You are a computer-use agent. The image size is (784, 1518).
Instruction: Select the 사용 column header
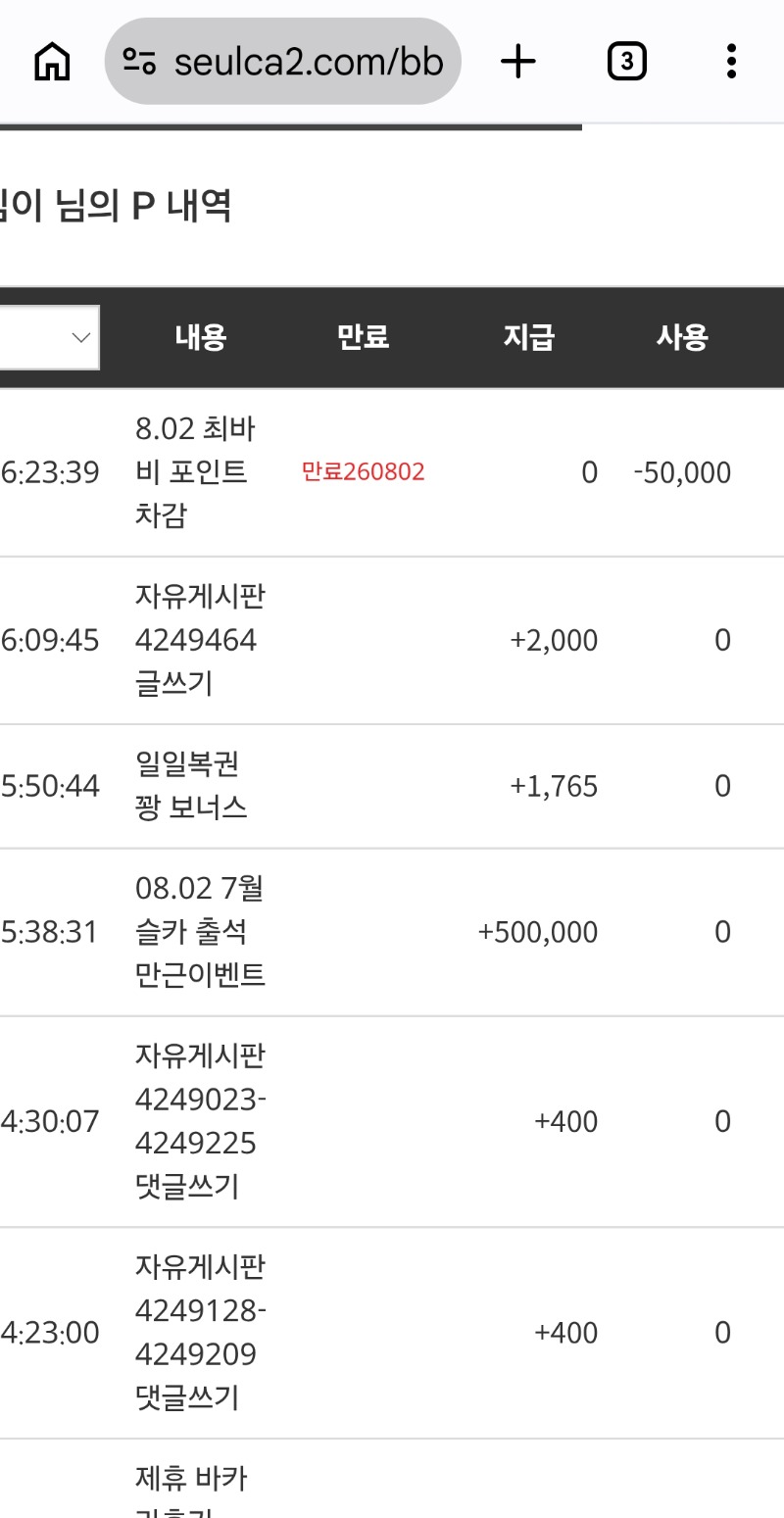pos(682,337)
